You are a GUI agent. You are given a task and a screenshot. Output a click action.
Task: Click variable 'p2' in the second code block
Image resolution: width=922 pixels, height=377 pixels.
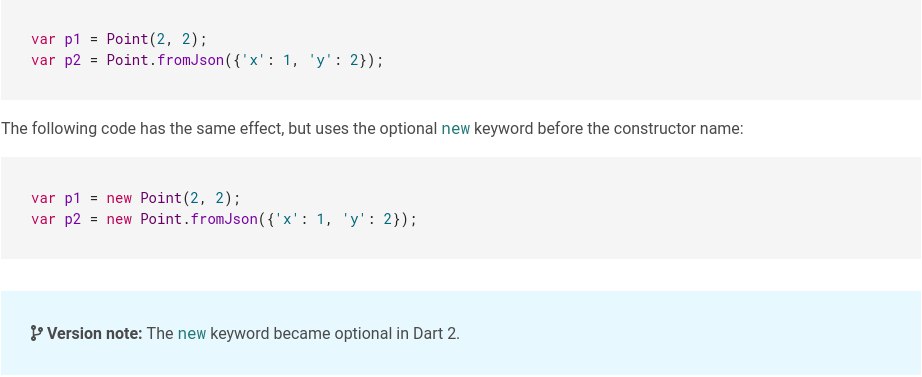coord(72,219)
